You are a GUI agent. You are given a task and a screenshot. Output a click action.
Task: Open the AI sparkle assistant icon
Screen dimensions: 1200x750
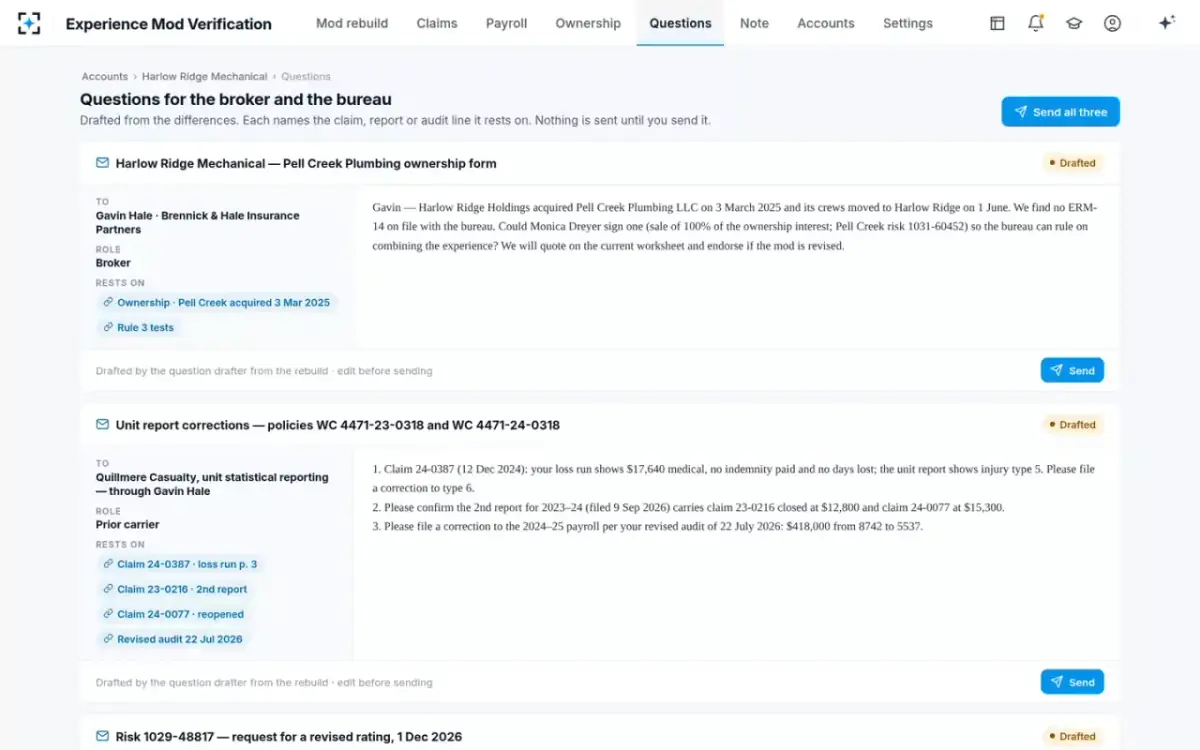click(x=1166, y=23)
